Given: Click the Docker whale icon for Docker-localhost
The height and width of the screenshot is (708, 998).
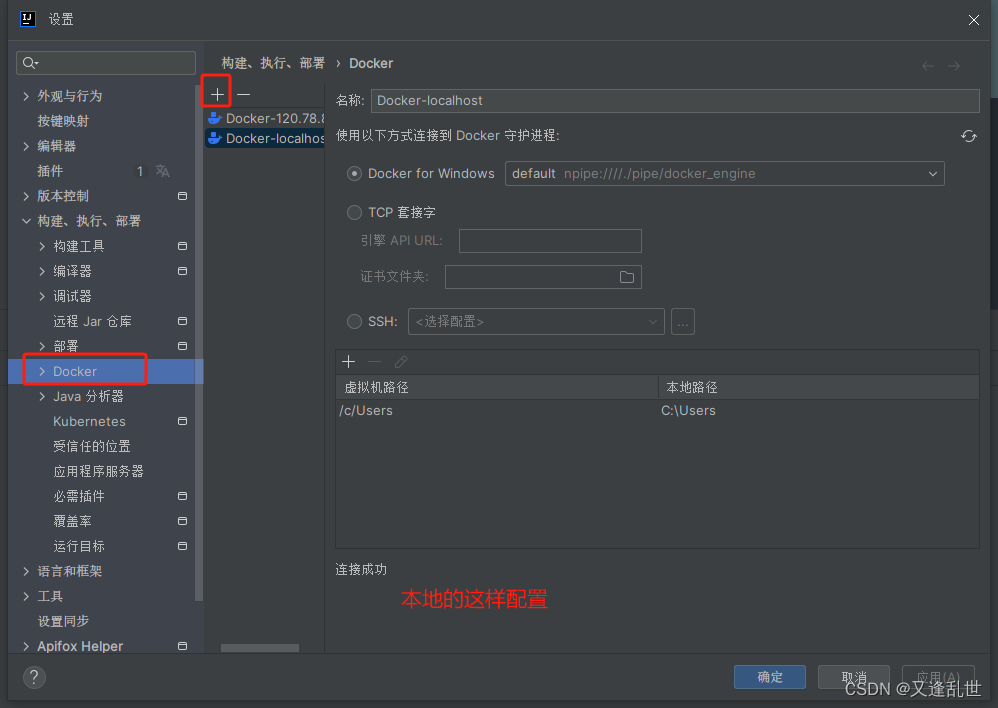Looking at the screenshot, I should pos(215,138).
